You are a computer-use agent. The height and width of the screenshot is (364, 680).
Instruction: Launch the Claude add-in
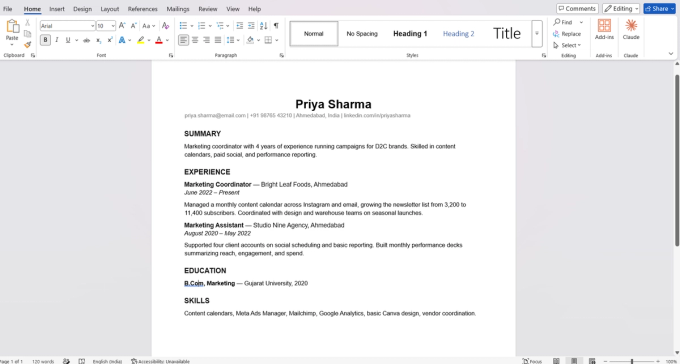[x=631, y=30]
